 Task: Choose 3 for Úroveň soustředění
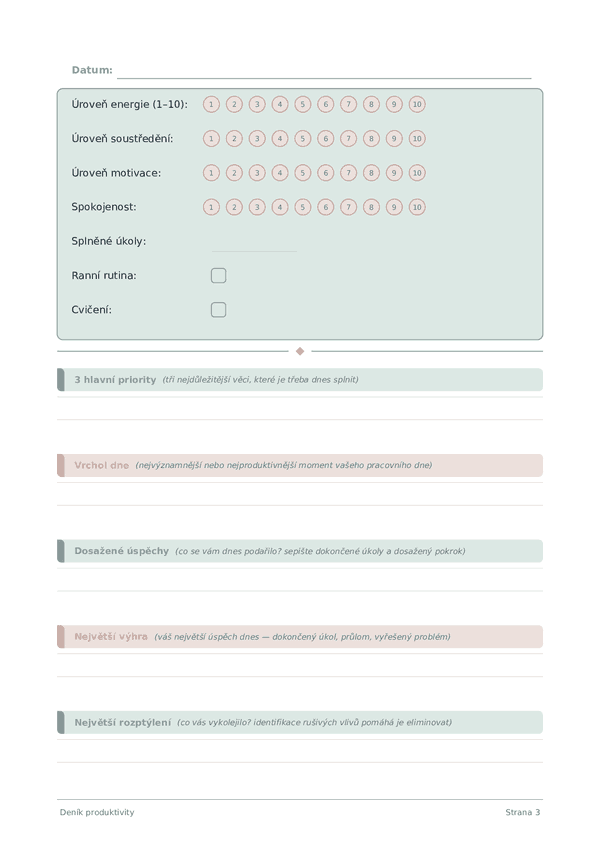(257, 138)
